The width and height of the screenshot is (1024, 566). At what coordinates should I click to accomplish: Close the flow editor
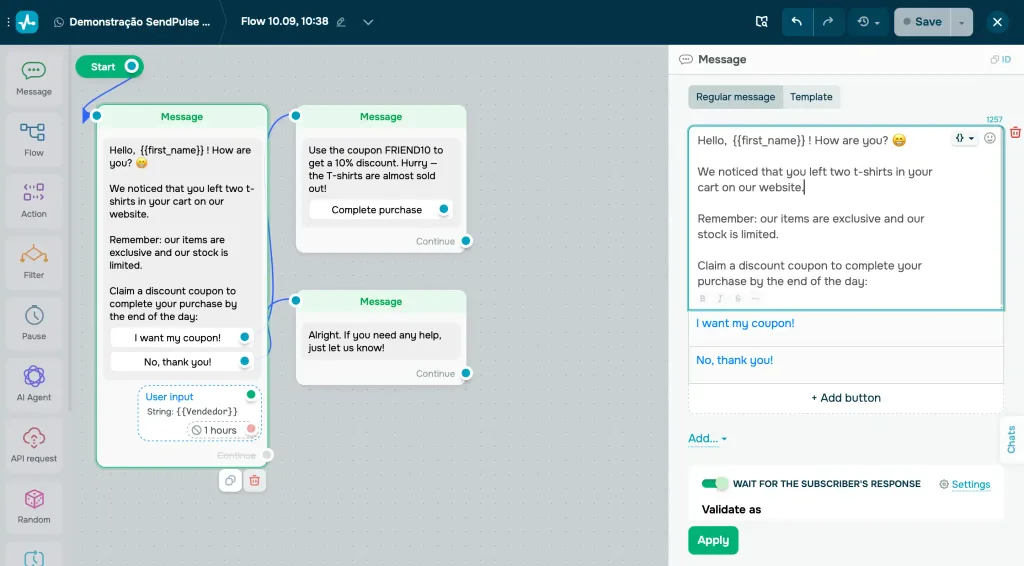997,22
